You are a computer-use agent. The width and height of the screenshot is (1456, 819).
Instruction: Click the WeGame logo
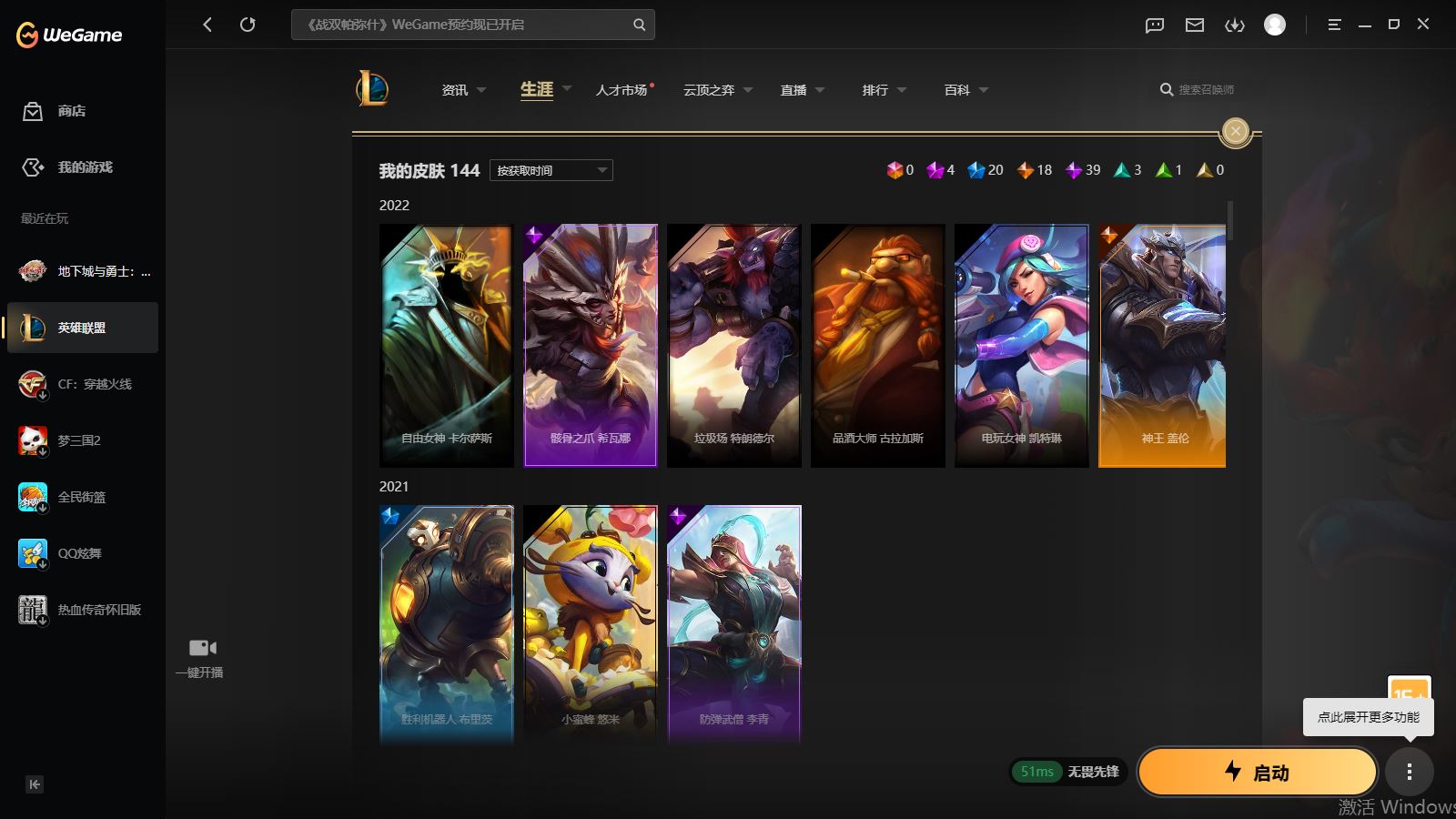tap(69, 35)
